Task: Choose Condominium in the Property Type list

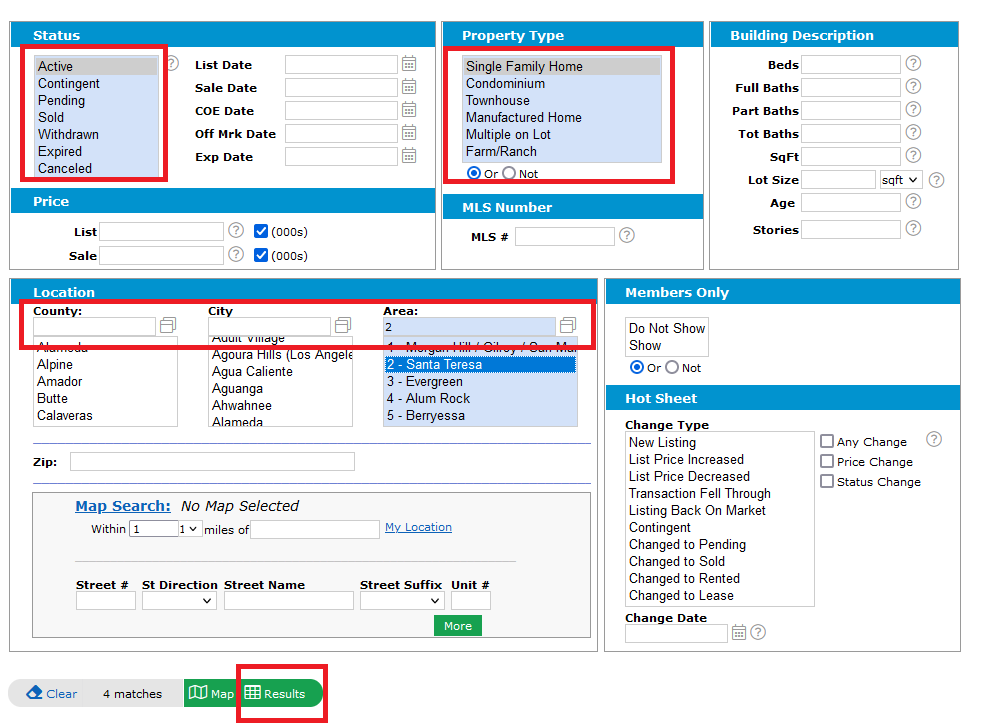Action: 563,83
